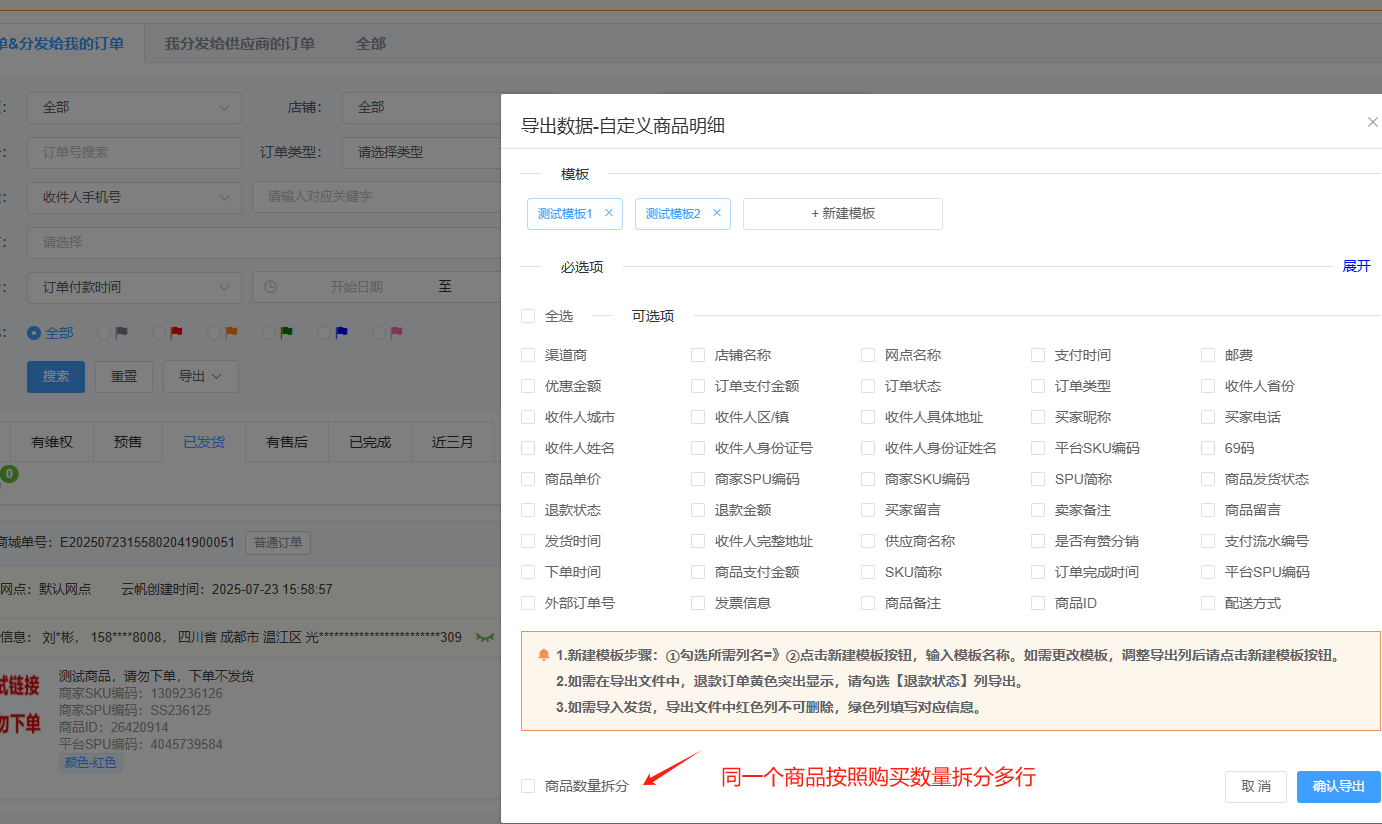Switch to the 全部 top tab
1382x824 pixels.
point(371,44)
